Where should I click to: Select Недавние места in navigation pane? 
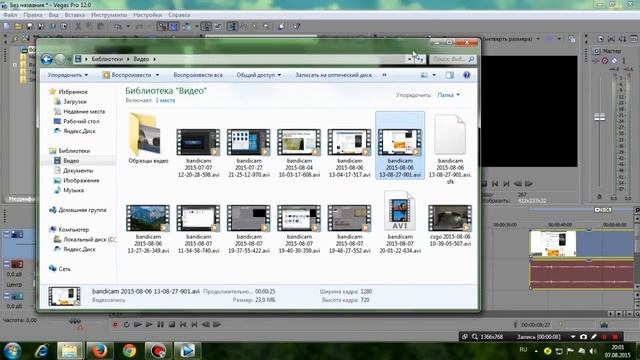point(84,111)
